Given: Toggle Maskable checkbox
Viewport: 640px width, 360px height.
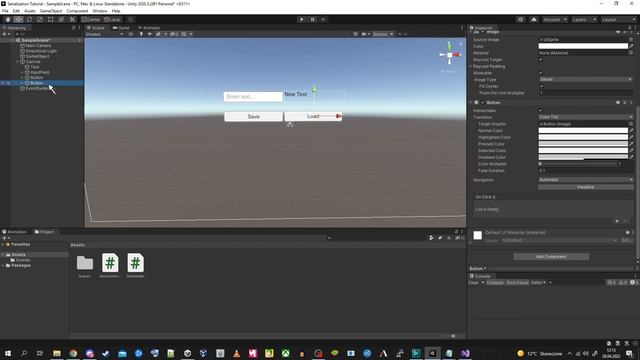Looking at the screenshot, I should pos(541,73).
